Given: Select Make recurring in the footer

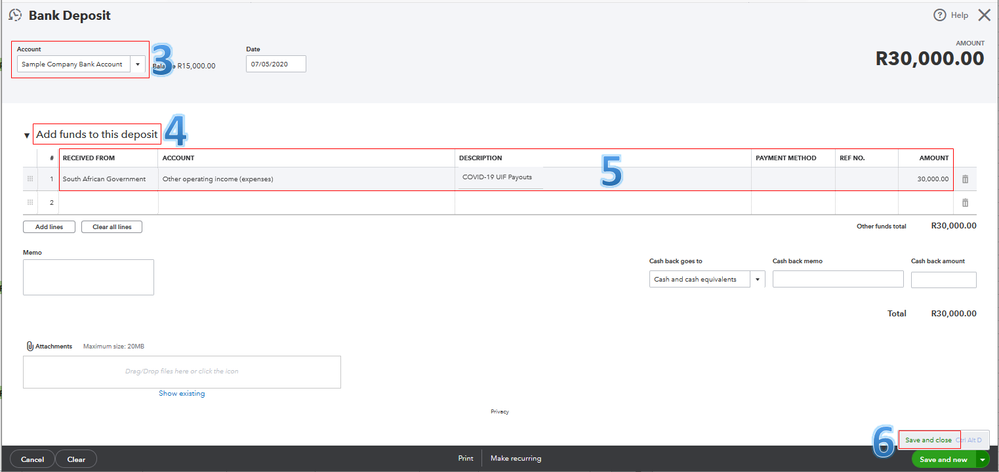Looking at the screenshot, I should click(516, 459).
